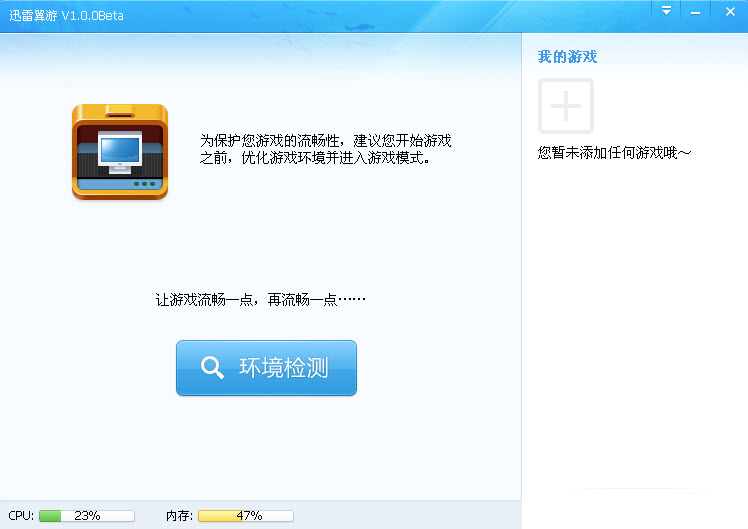Click the magnifier icon on 环境检测 button
Image resolution: width=748 pixels, height=529 pixels.
pyautogui.click(x=212, y=367)
